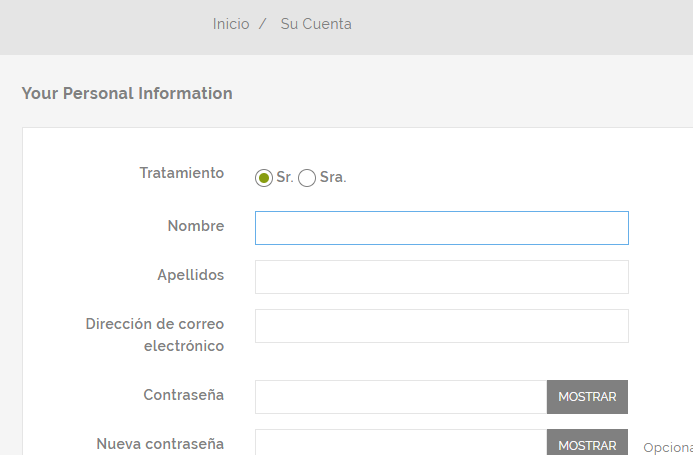The height and width of the screenshot is (455, 693).
Task: Click the Opcional hint text
Action: click(x=668, y=448)
